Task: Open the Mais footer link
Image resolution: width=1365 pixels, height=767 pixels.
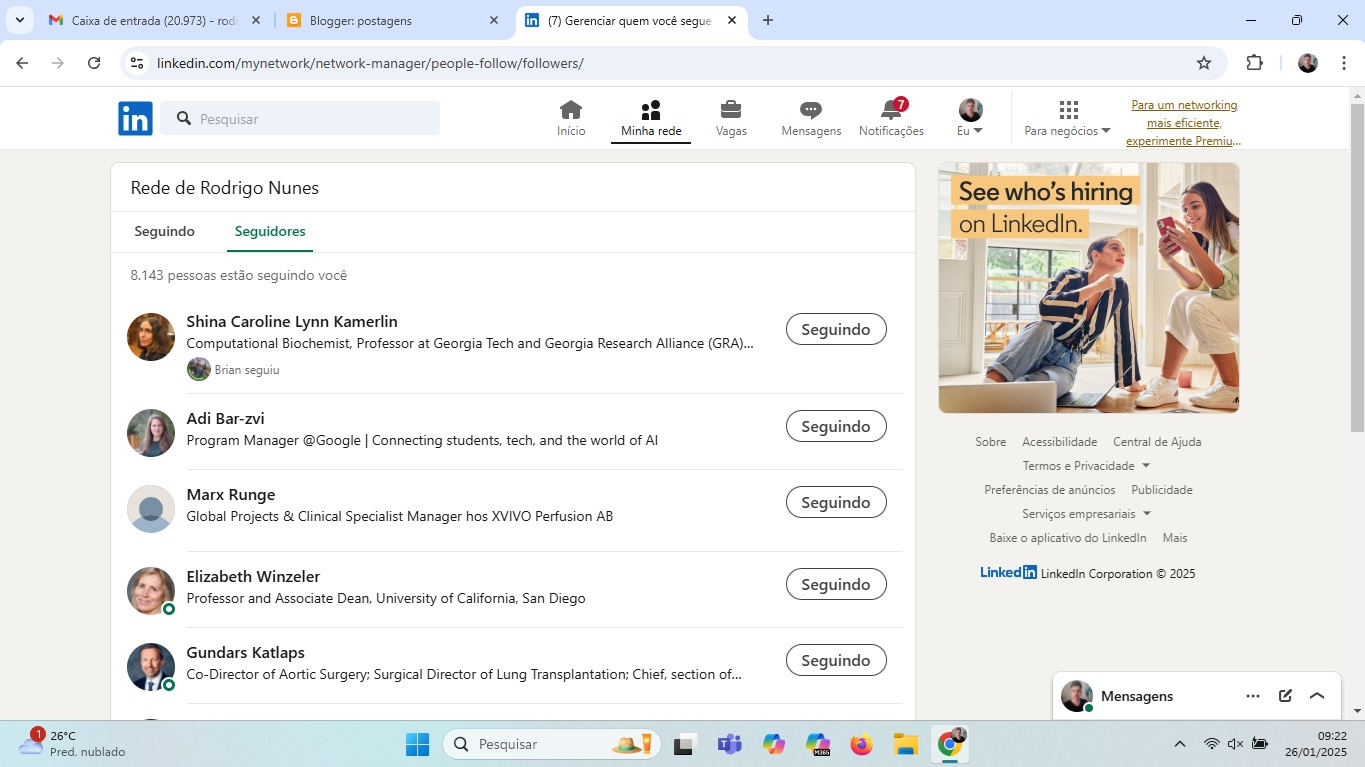Action: coord(1175,538)
